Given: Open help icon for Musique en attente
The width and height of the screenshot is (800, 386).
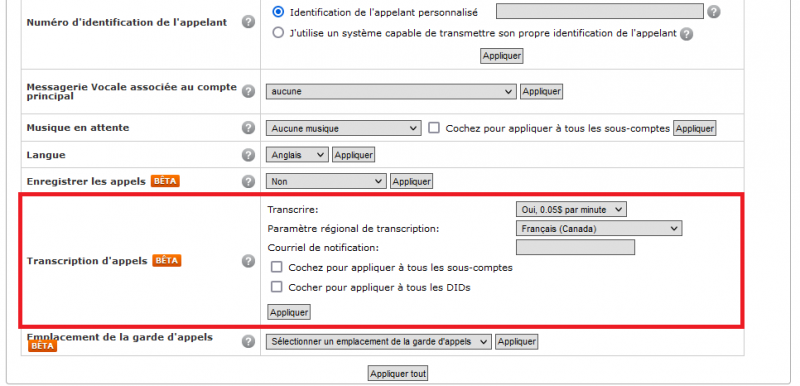Looking at the screenshot, I should [x=248, y=128].
